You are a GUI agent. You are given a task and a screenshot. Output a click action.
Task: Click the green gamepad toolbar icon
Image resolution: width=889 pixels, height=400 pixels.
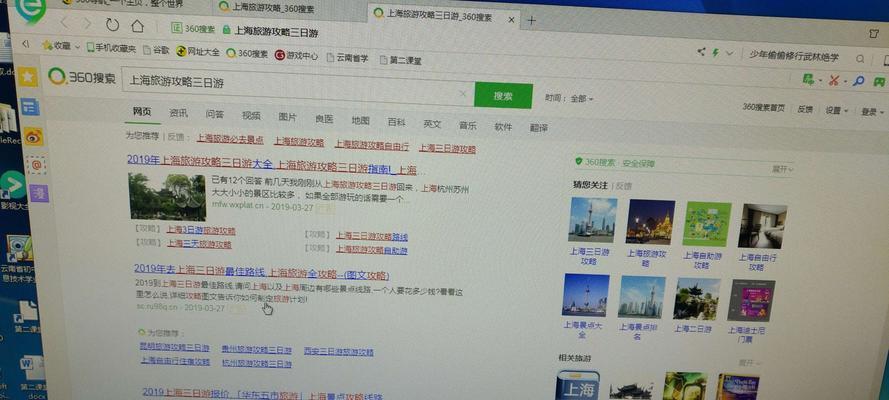[x=879, y=82]
